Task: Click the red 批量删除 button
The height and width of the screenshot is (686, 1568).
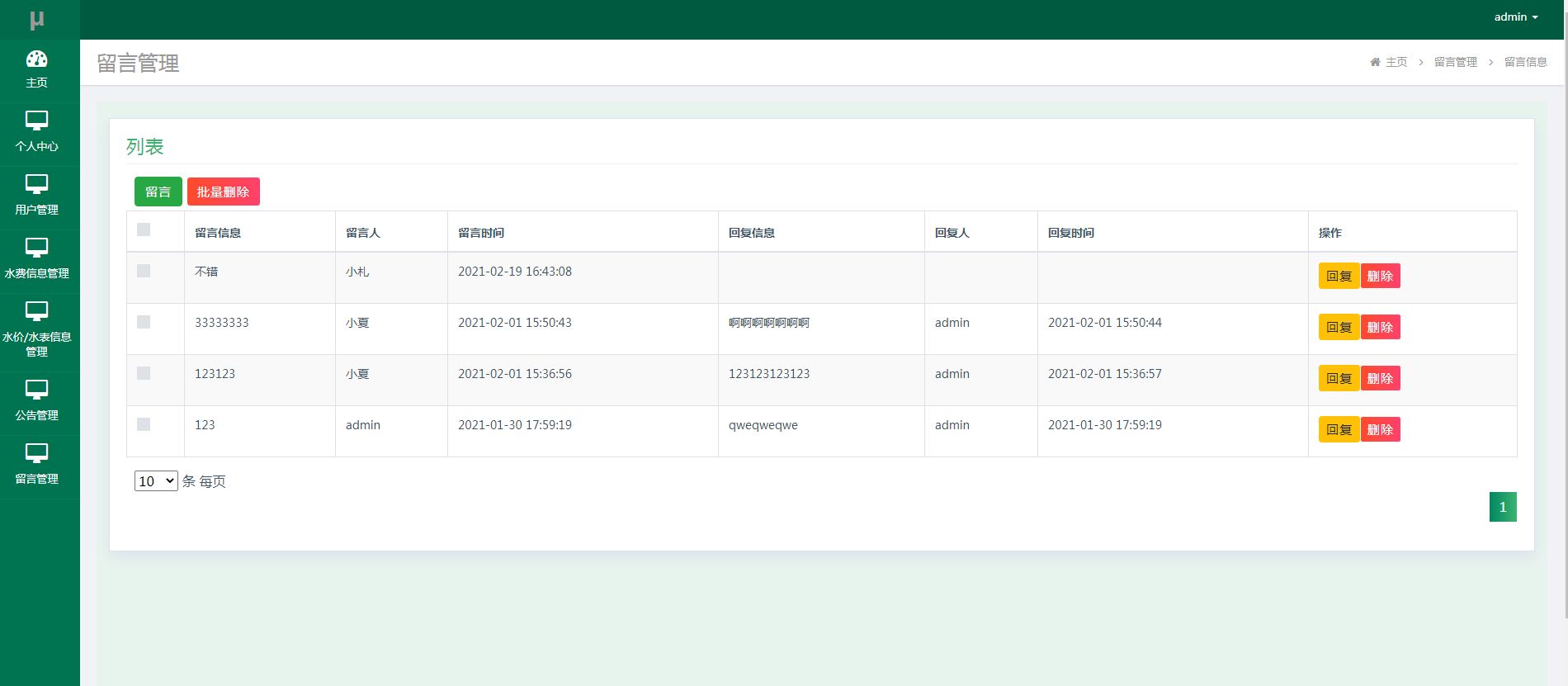Action: pos(224,192)
